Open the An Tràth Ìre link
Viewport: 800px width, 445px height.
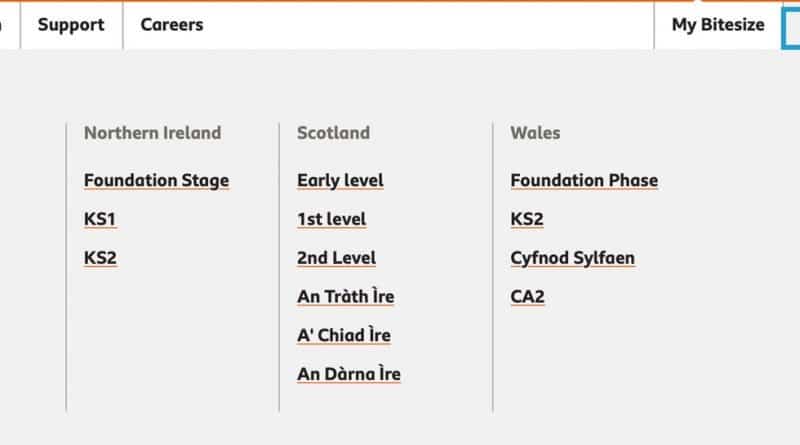point(345,296)
